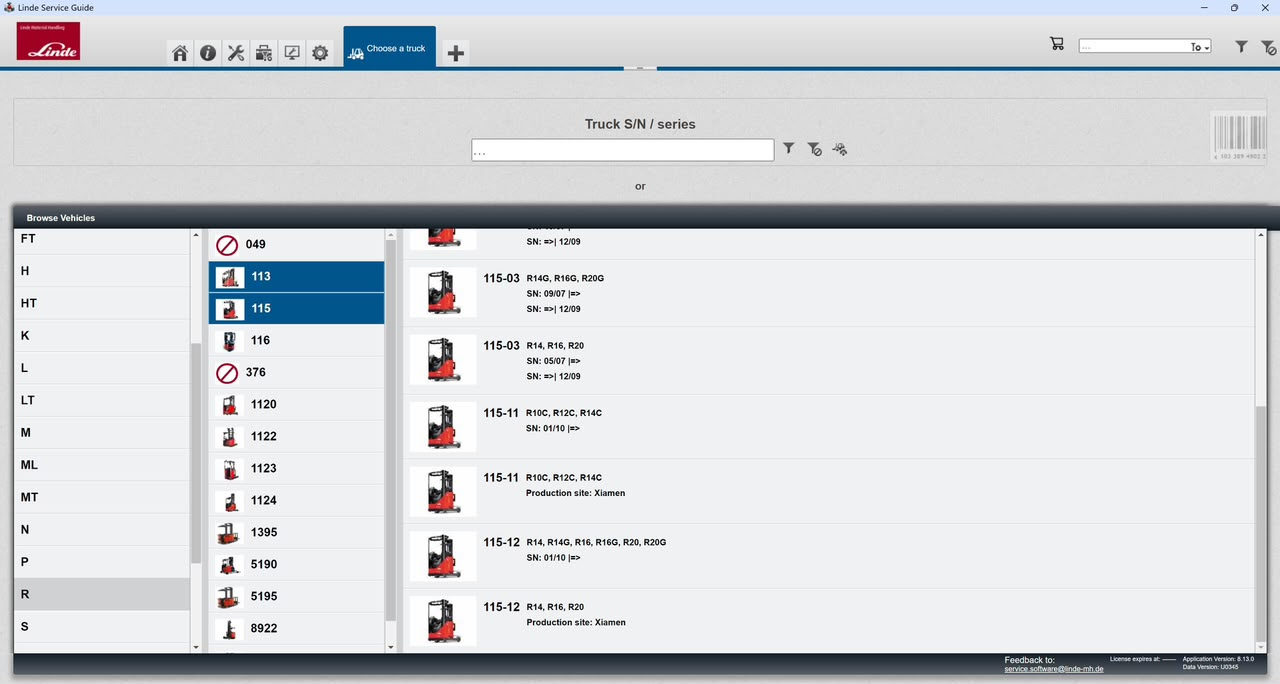Select LT in the vehicle type list
This screenshot has width=1280, height=684.
pyautogui.click(x=102, y=400)
